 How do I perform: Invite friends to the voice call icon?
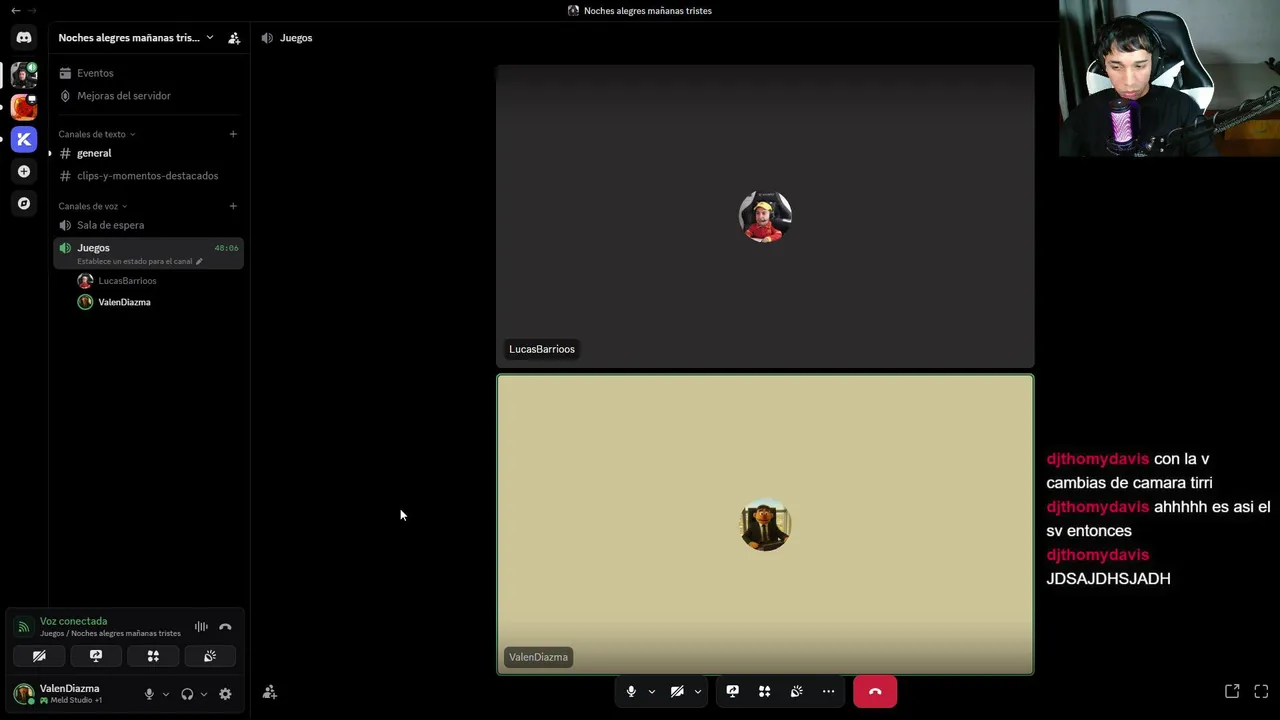click(270, 692)
